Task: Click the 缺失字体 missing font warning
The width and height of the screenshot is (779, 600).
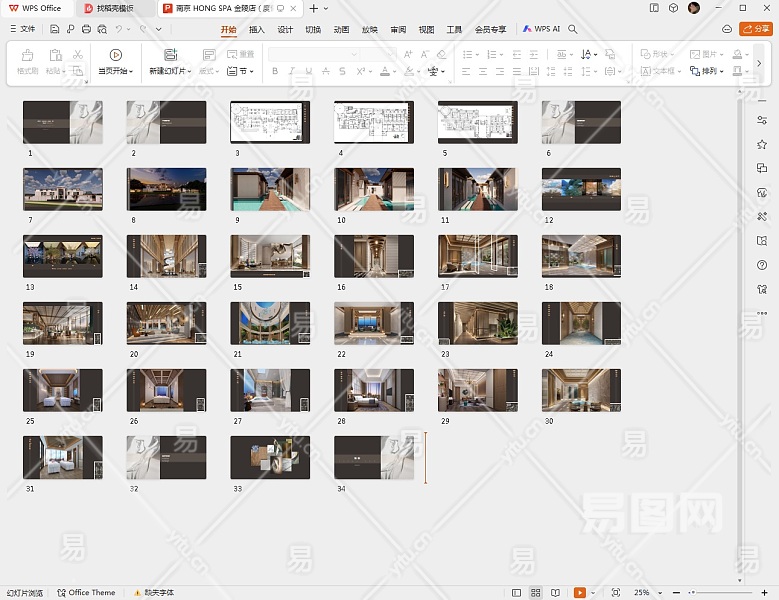Action: click(156, 592)
